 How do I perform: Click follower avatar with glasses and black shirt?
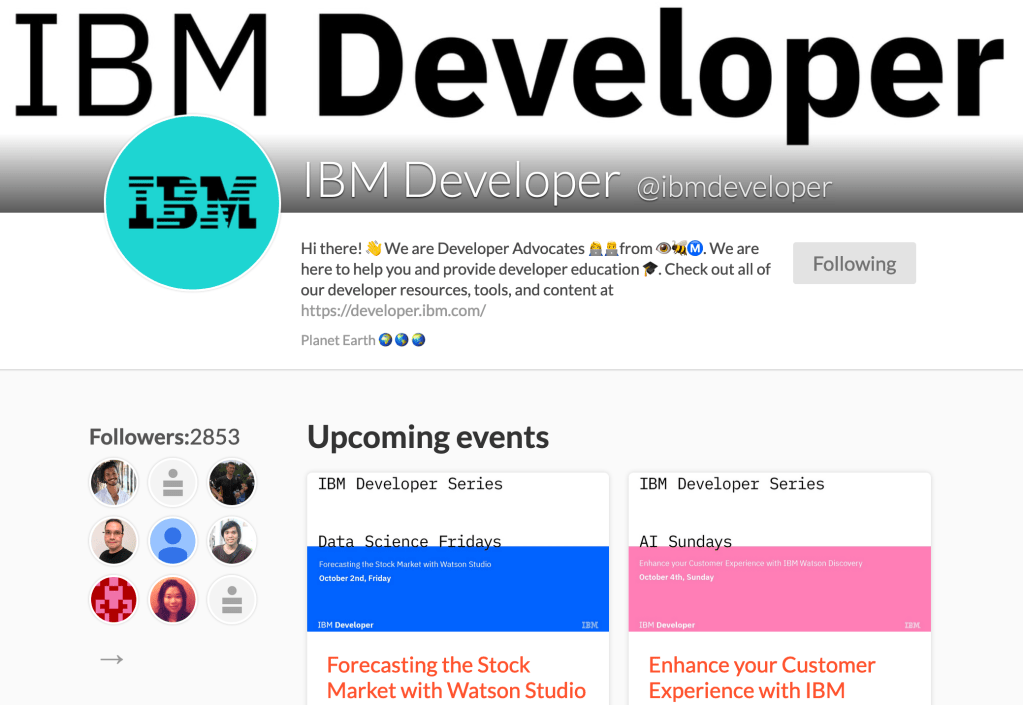[x=113, y=541]
